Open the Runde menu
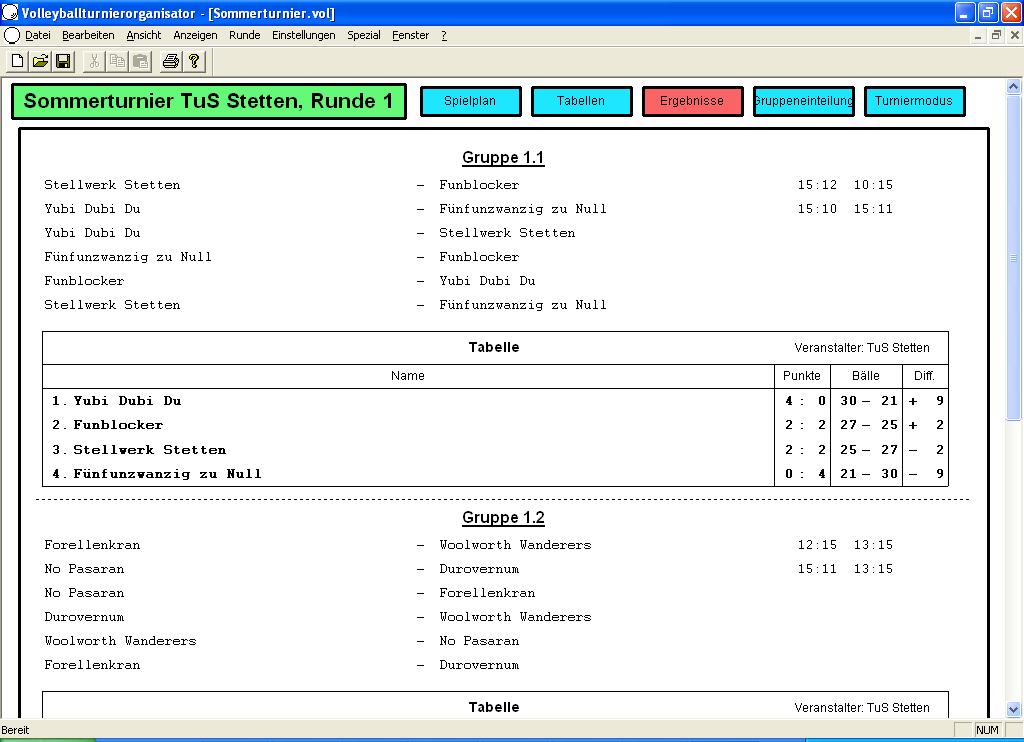Viewport: 1024px width, 742px height. click(x=245, y=35)
